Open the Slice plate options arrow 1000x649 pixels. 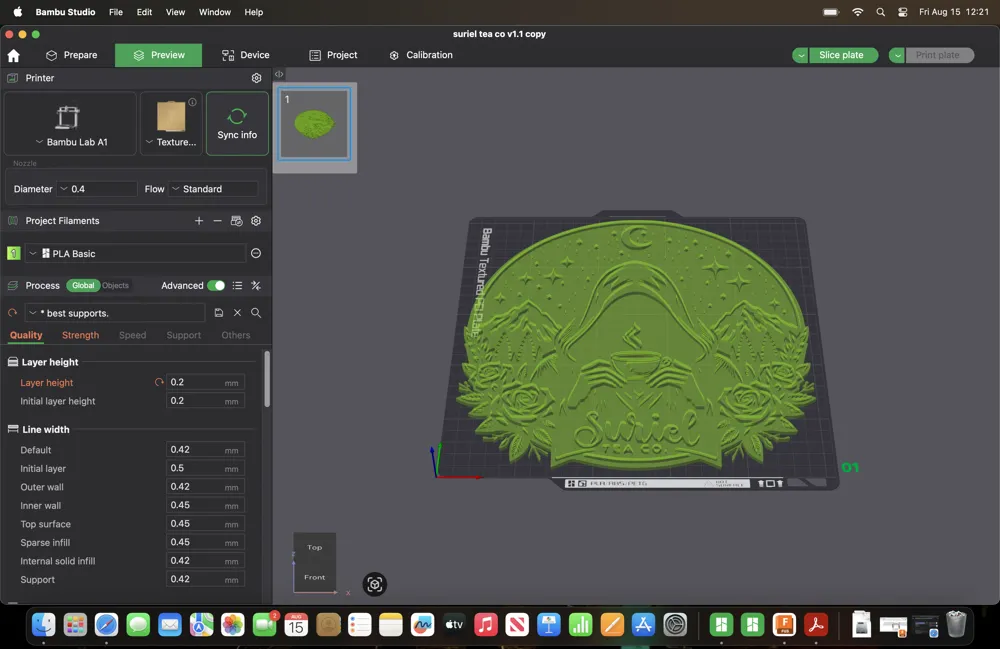pyautogui.click(x=800, y=55)
